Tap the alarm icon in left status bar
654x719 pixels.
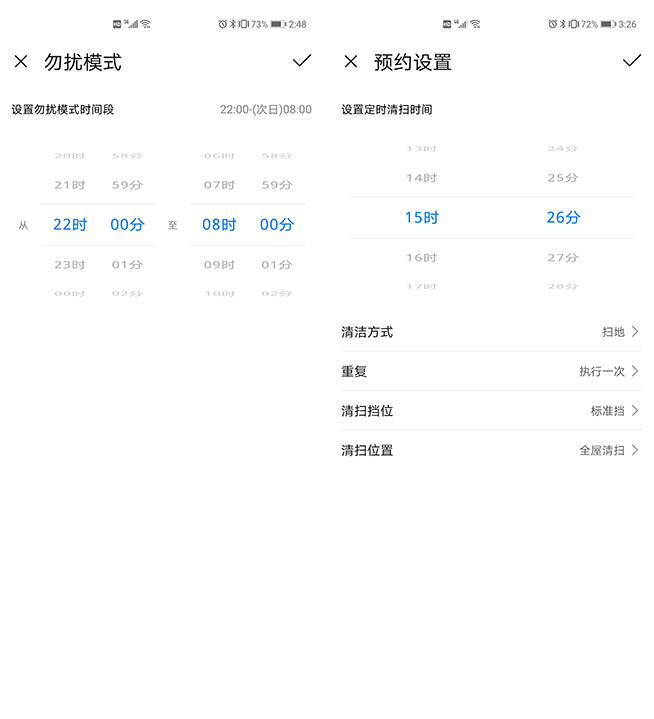coord(222,24)
